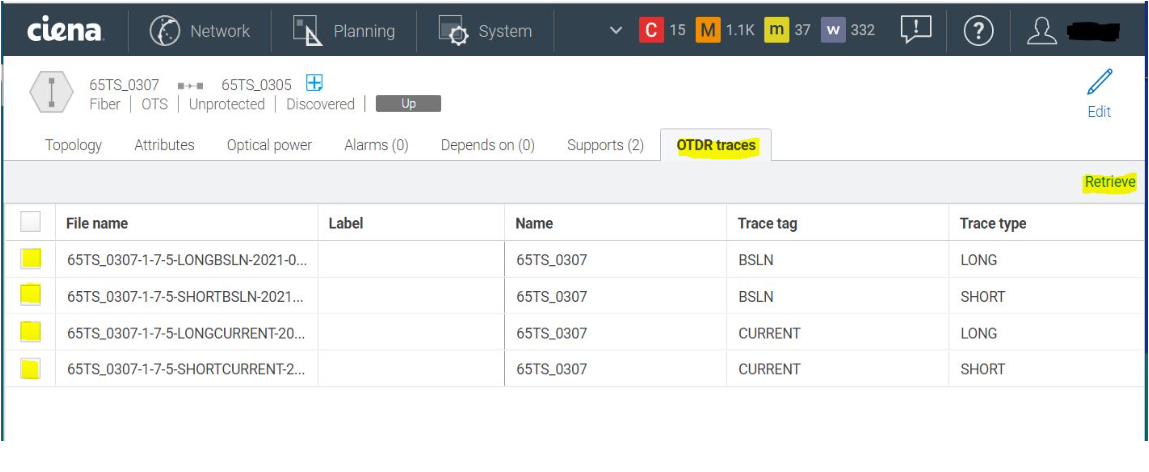The image size is (1149, 472).
Task: Check the LONGCURRENT trace row checkbox
Action: tap(31, 331)
